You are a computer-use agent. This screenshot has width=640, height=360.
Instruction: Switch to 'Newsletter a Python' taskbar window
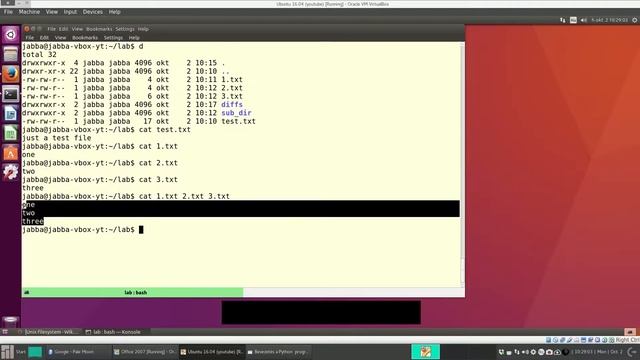[278, 352]
